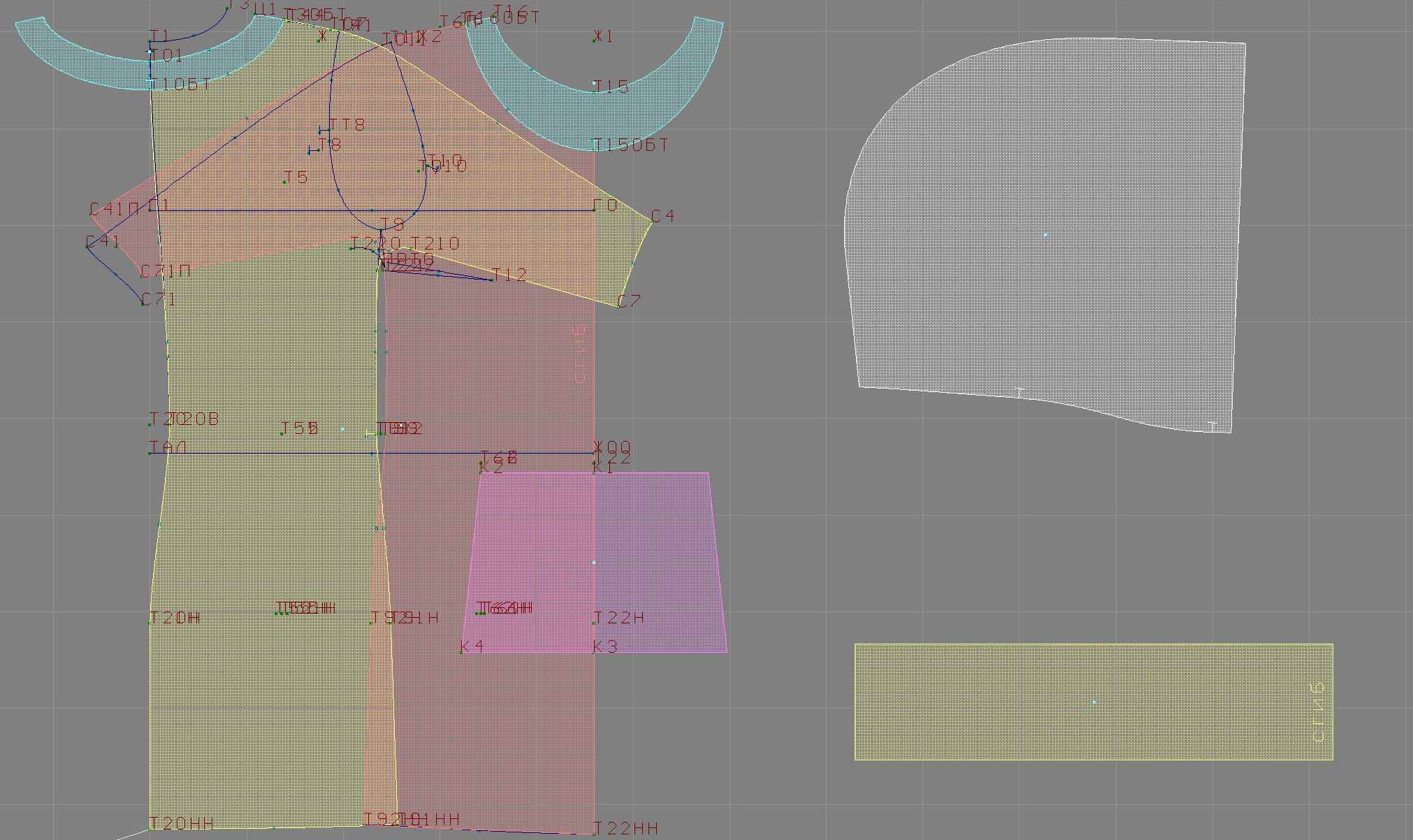1413x840 pixels.
Task: Click the point labeled С4
Action: click(651, 222)
